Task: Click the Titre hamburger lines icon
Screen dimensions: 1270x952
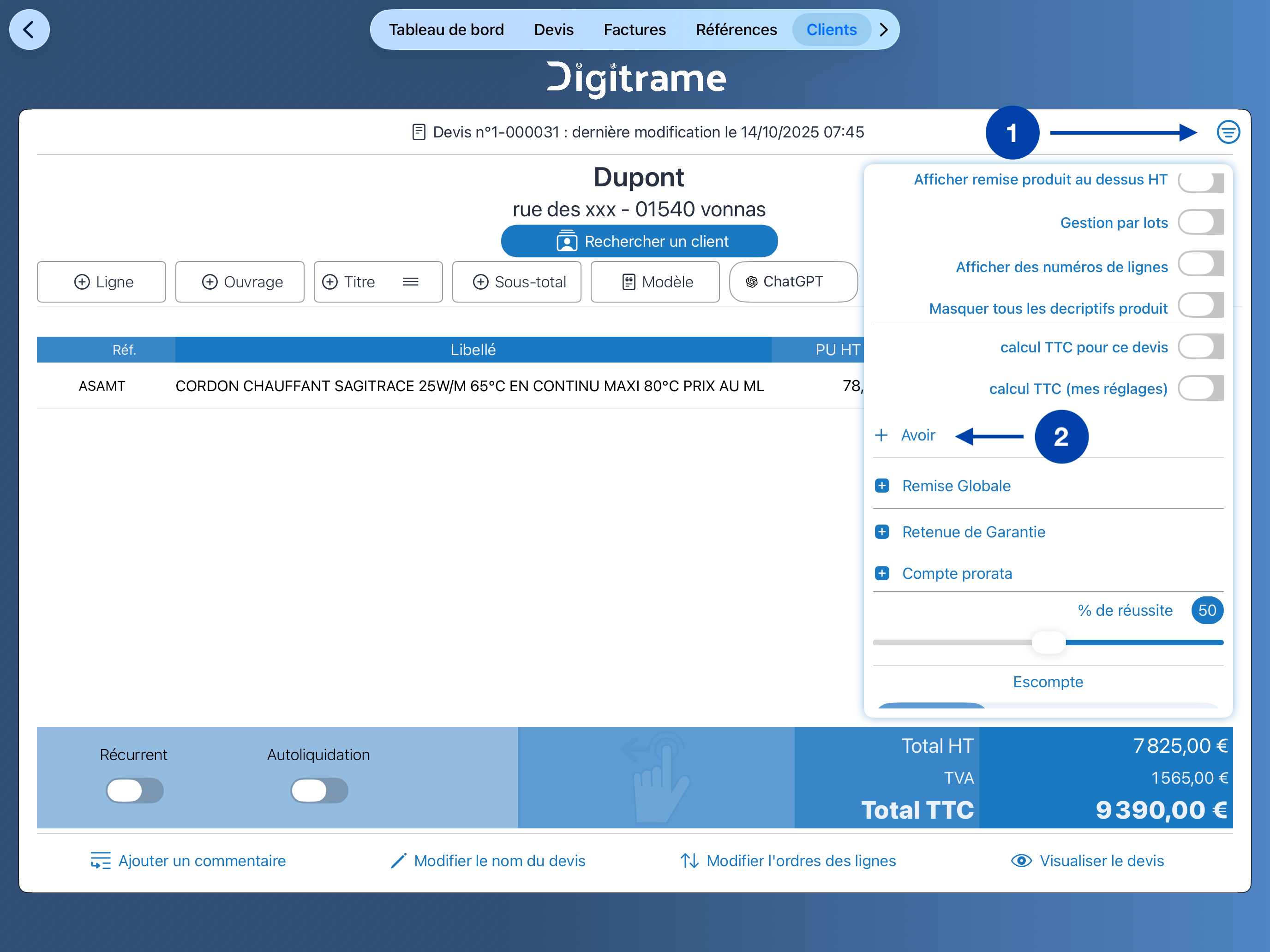Action: (x=410, y=282)
